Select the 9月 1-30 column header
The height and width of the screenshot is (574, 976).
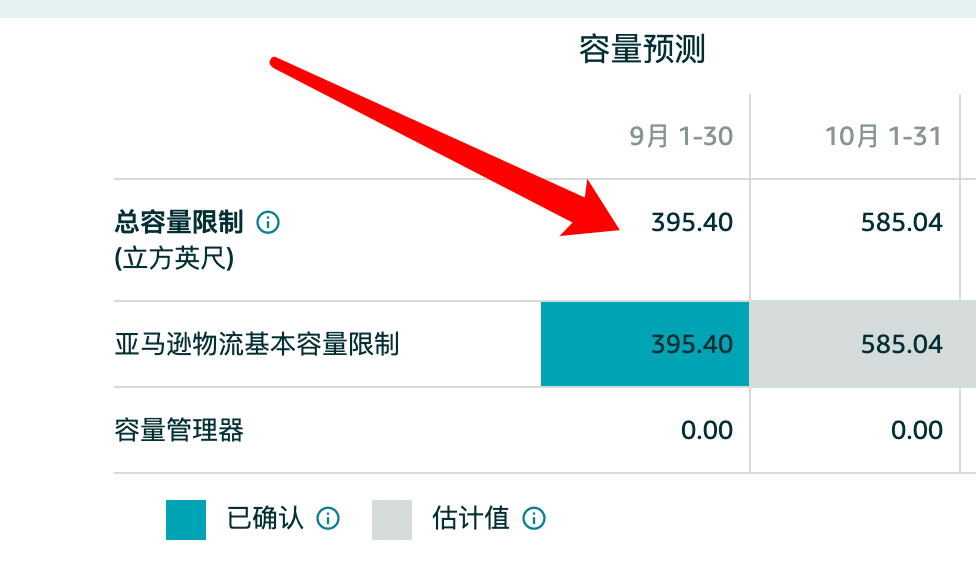[x=681, y=136]
